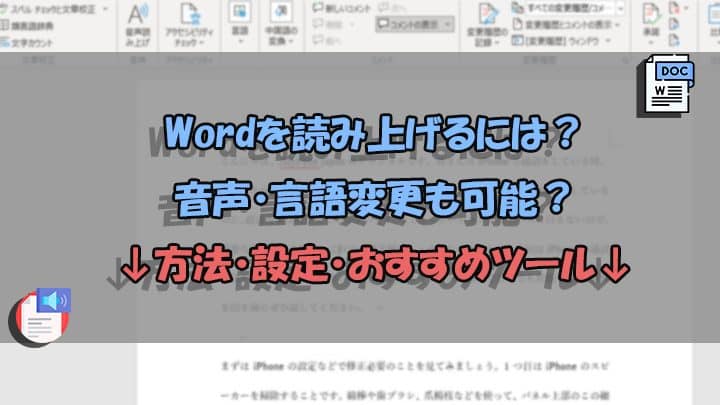Open the Reviewing Pane ([変更履歴] ウィンドウ)
Screen dimensions: 720x405
tap(561, 41)
